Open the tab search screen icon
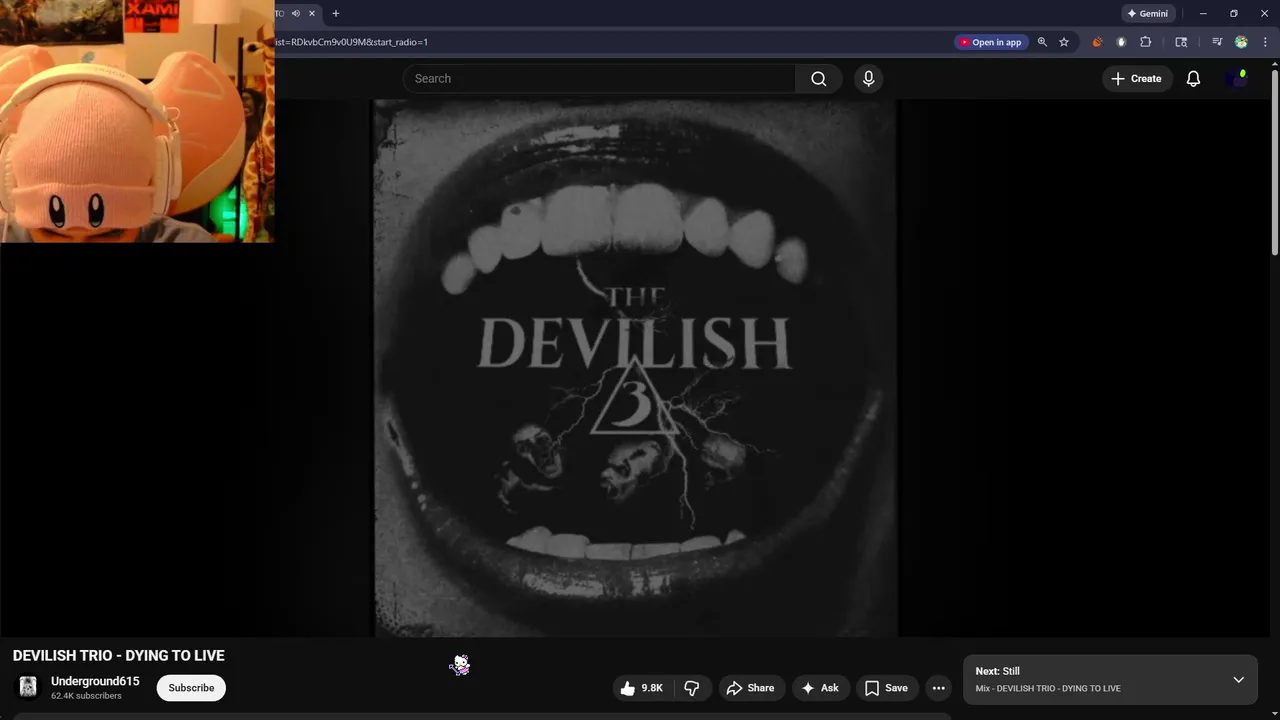The image size is (1280, 720). coord(1181,42)
